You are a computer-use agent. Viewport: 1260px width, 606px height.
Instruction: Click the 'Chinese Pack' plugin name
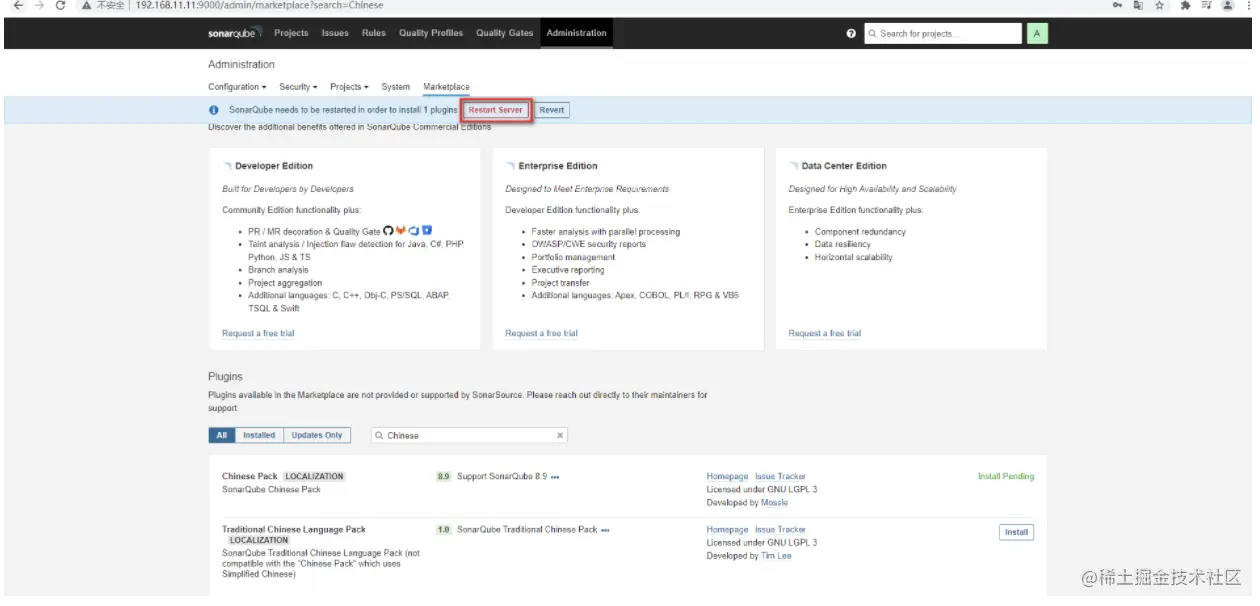[x=250, y=477]
